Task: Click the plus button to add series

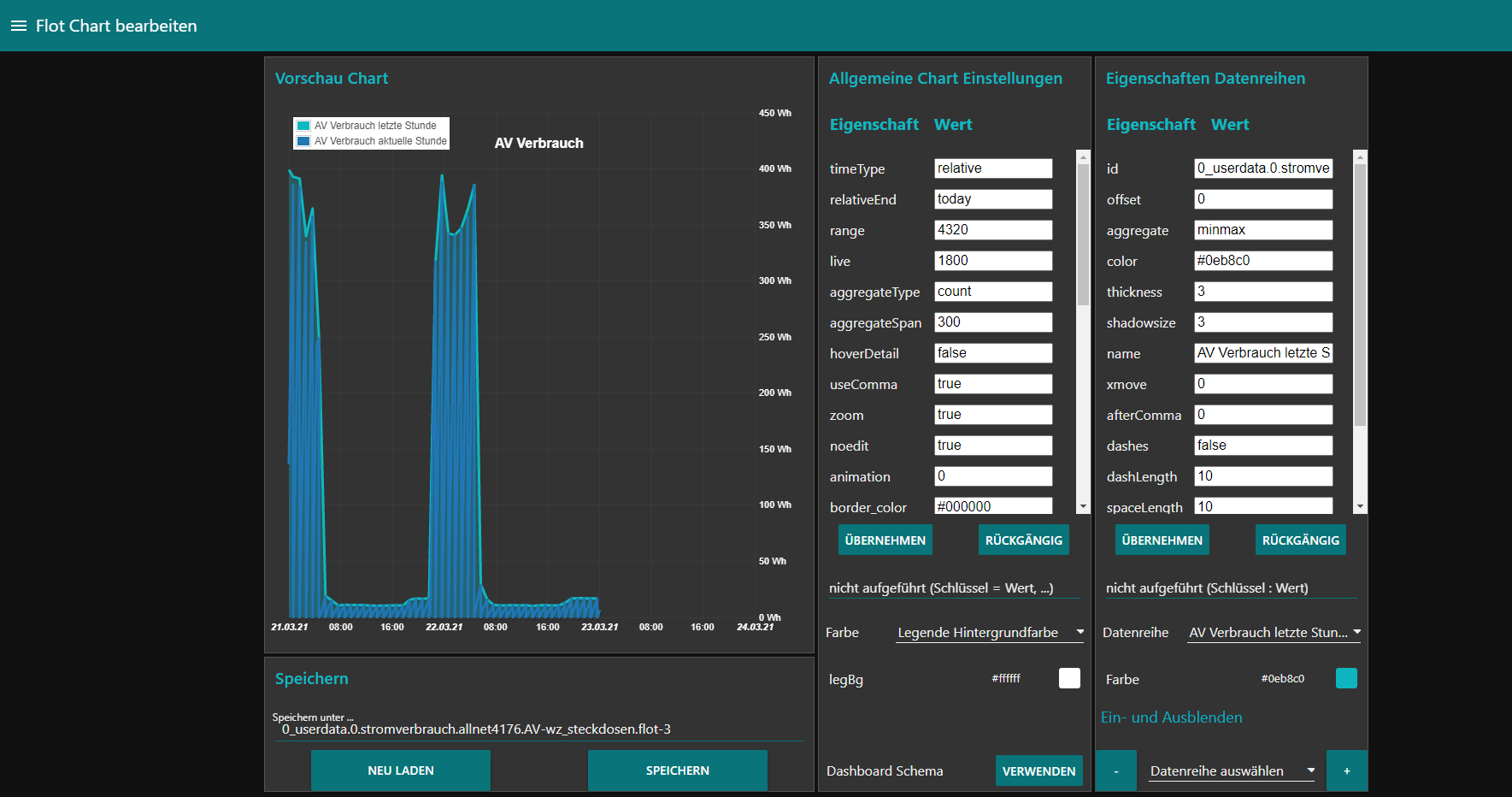Action: point(1347,770)
